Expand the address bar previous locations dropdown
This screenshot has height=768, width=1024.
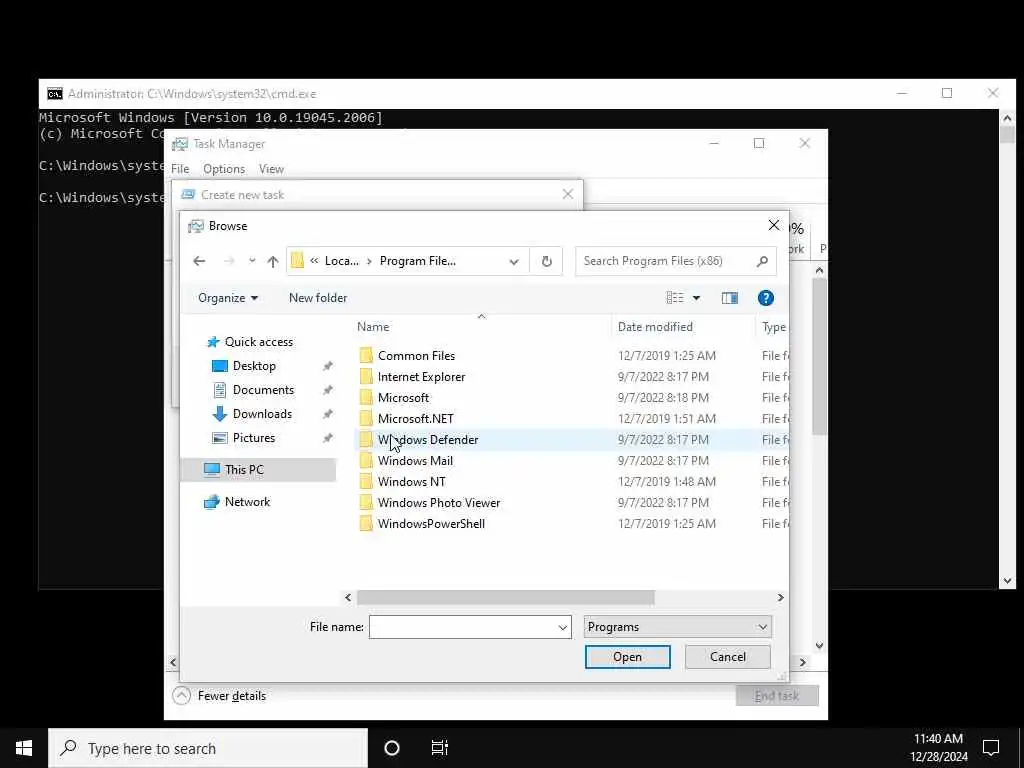pyautogui.click(x=514, y=261)
